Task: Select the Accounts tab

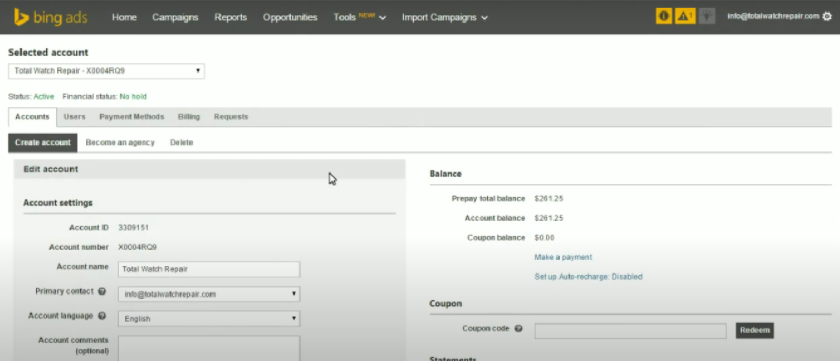Action: tap(32, 117)
